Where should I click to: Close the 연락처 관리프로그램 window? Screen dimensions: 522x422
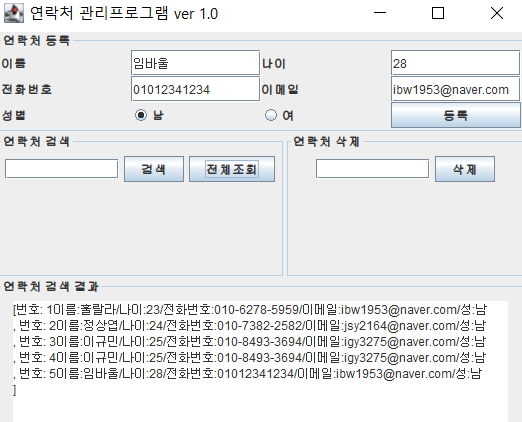click(497, 13)
